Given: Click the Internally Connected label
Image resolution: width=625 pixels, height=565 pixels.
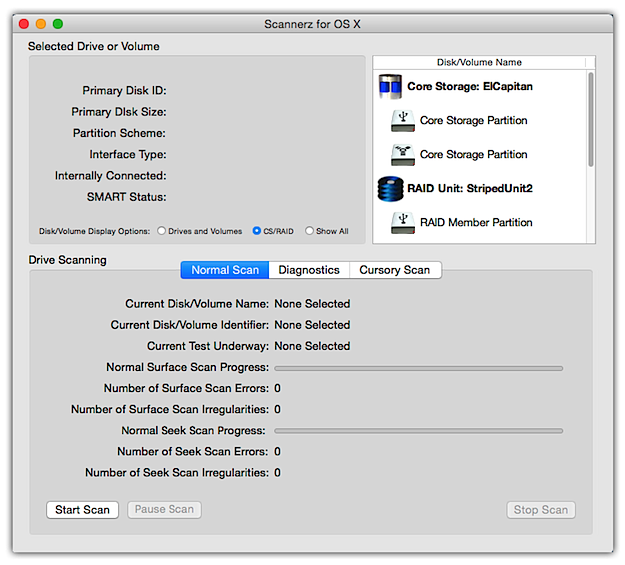Looking at the screenshot, I should pyautogui.click(x=111, y=176).
